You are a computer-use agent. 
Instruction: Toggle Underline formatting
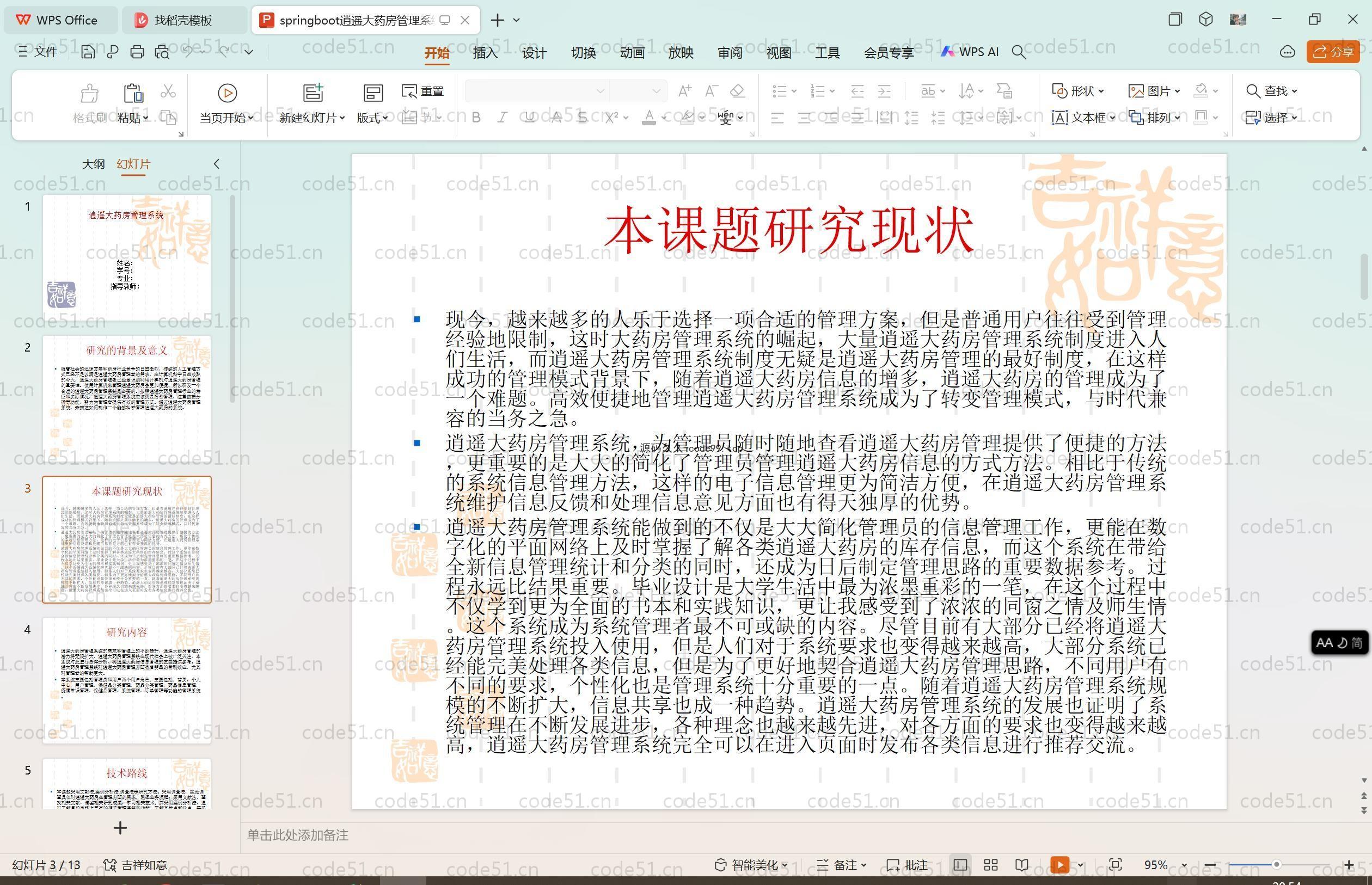(x=529, y=118)
